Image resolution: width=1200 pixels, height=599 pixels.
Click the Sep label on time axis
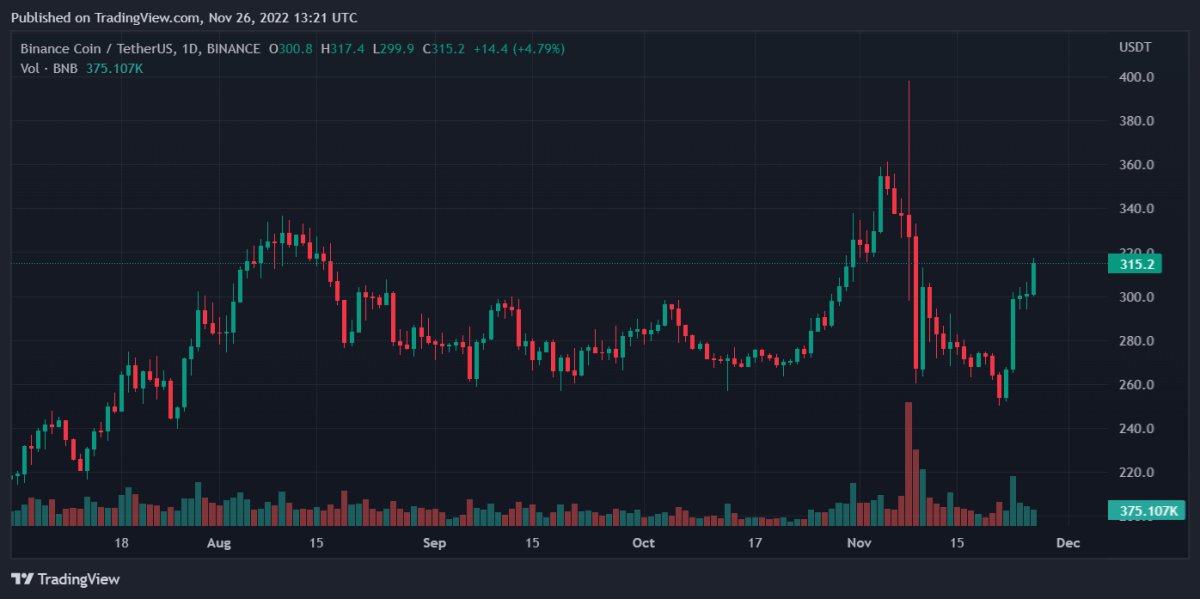pos(434,543)
